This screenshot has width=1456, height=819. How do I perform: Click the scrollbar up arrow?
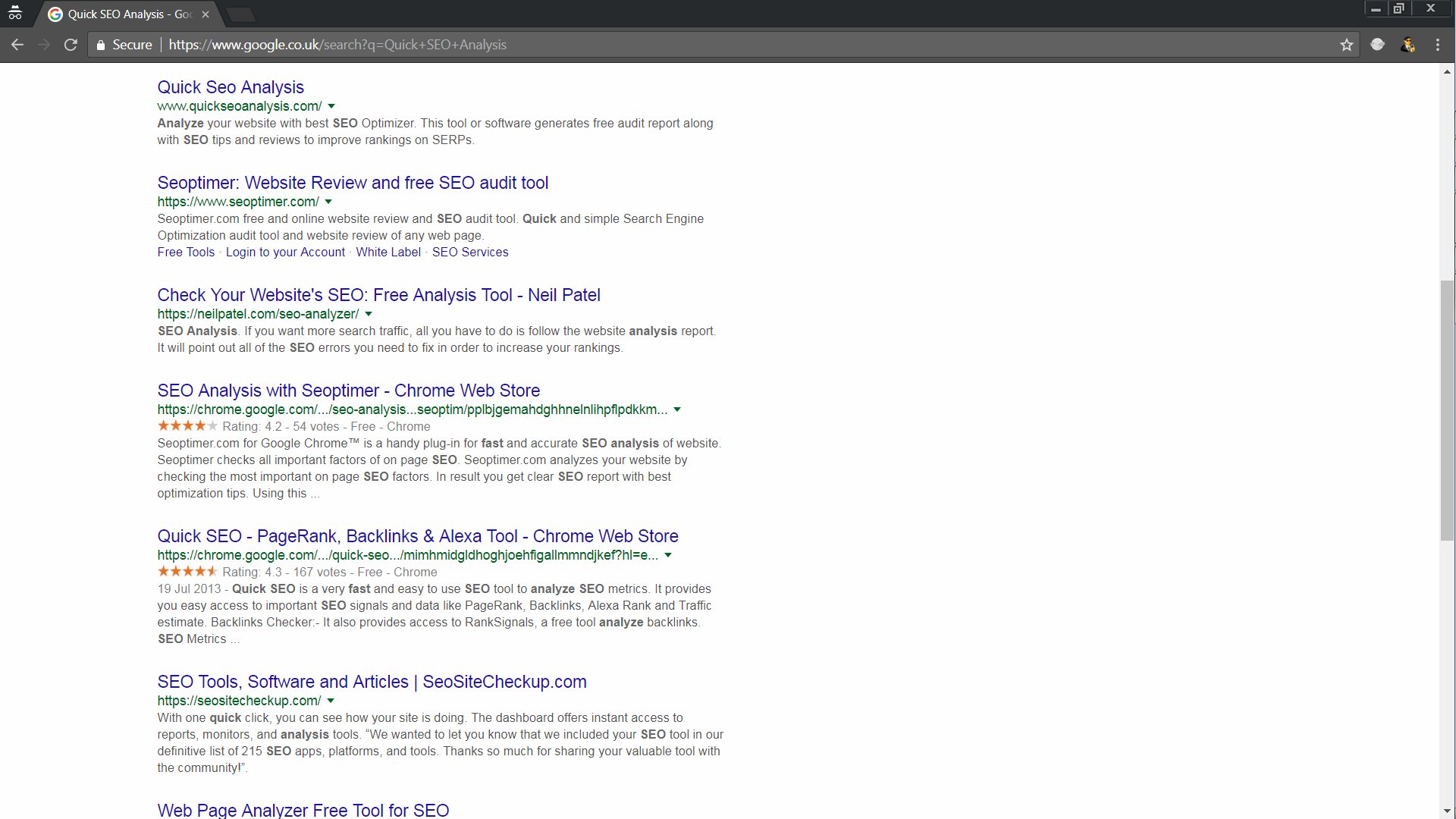[x=1448, y=72]
